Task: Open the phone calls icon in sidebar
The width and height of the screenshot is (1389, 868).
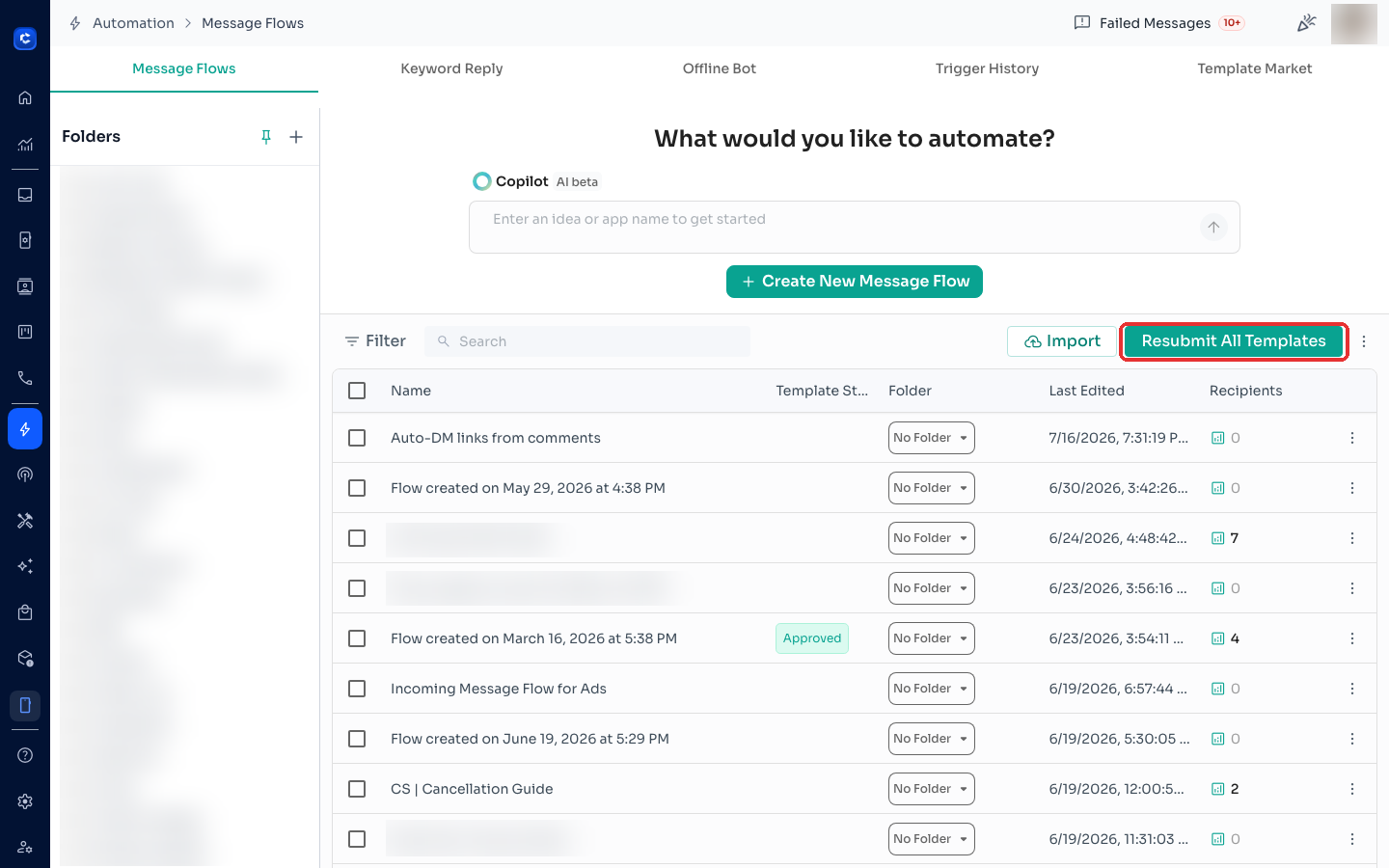Action: [x=25, y=378]
